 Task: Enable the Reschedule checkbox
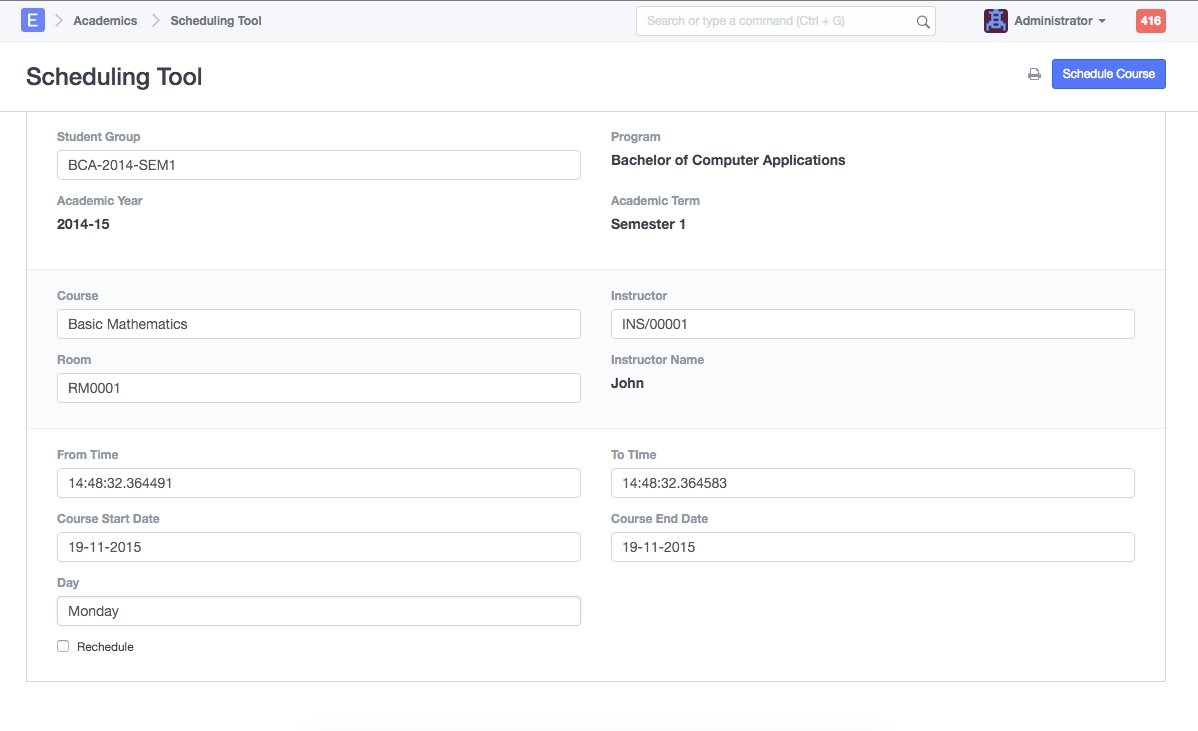(x=63, y=646)
